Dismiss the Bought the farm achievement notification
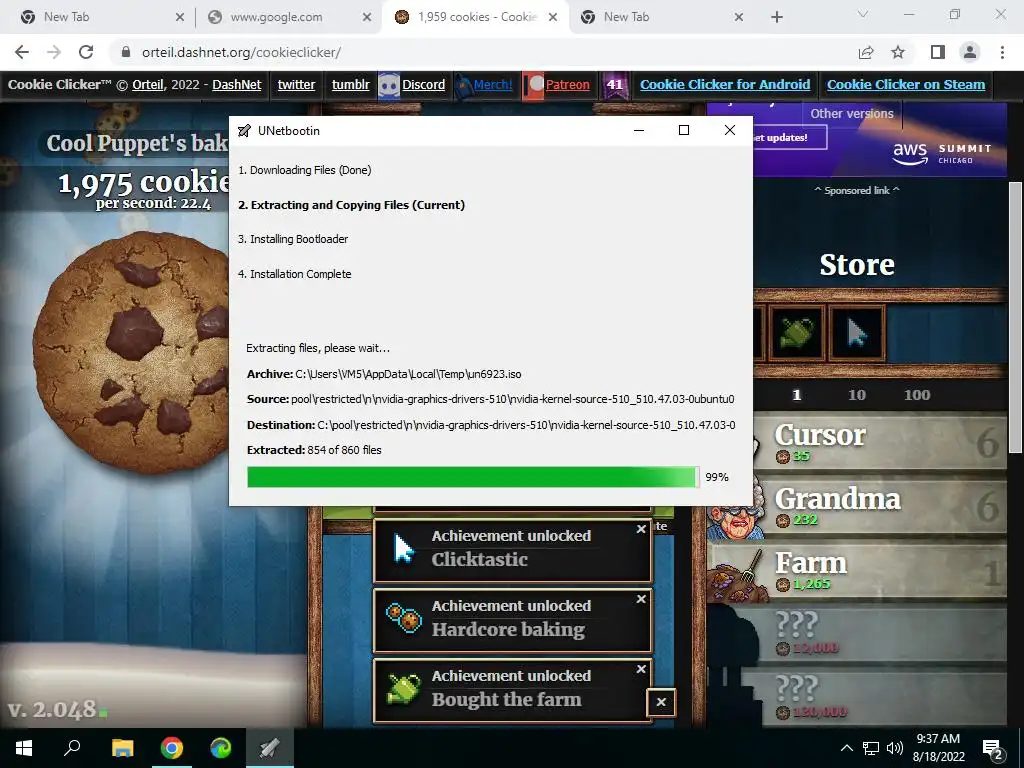 point(641,669)
